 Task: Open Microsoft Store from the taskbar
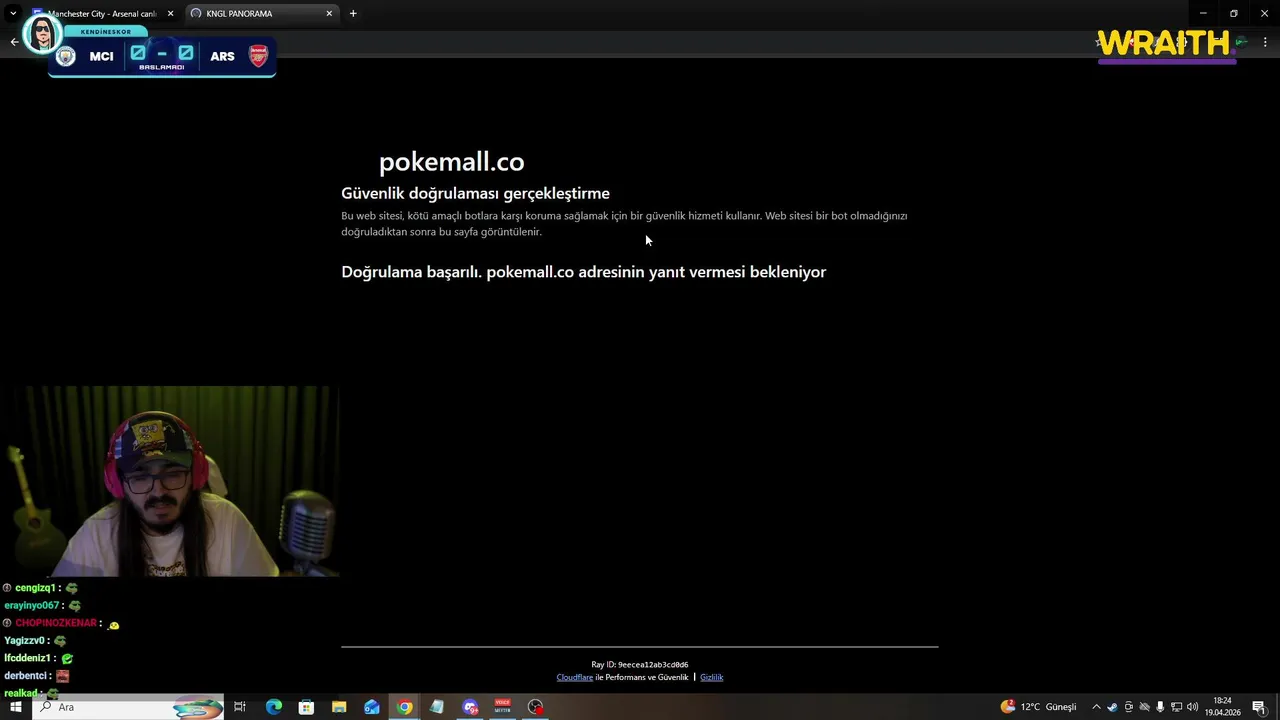click(306, 707)
